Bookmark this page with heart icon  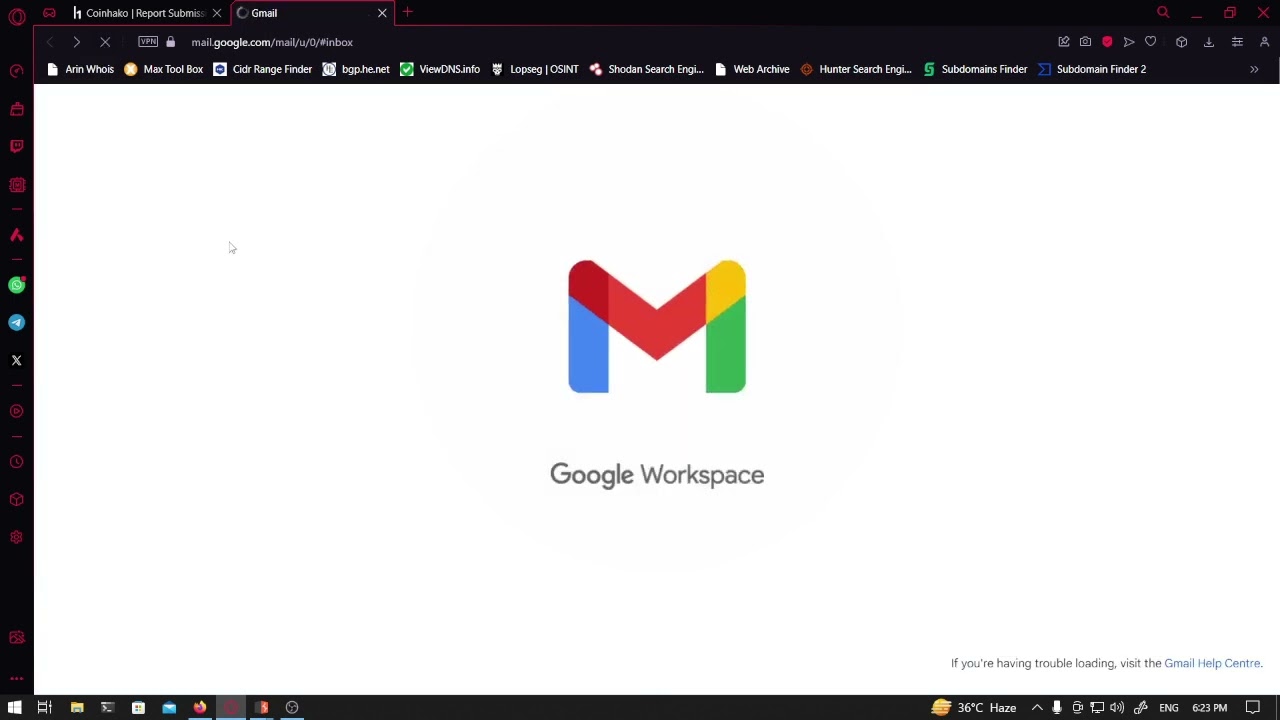point(1151,42)
